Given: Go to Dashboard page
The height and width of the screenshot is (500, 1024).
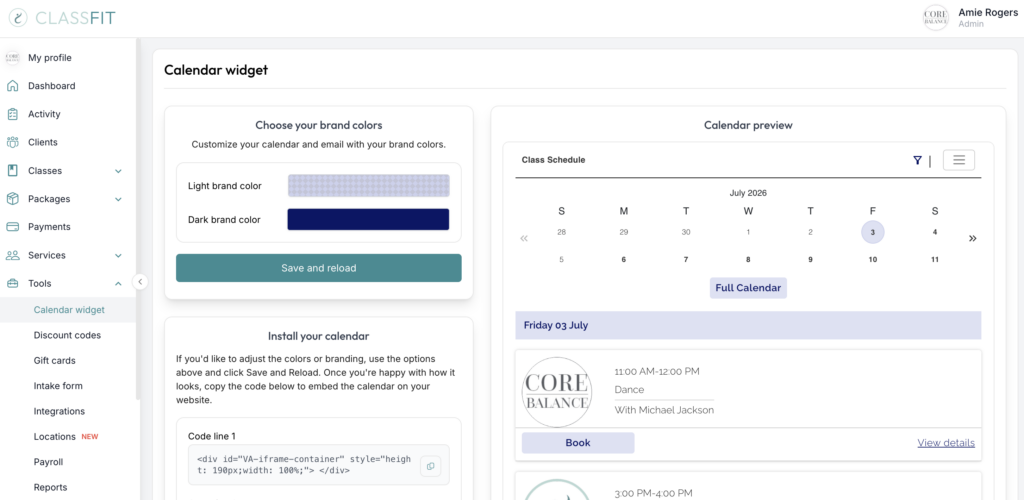Looking at the screenshot, I should [52, 86].
